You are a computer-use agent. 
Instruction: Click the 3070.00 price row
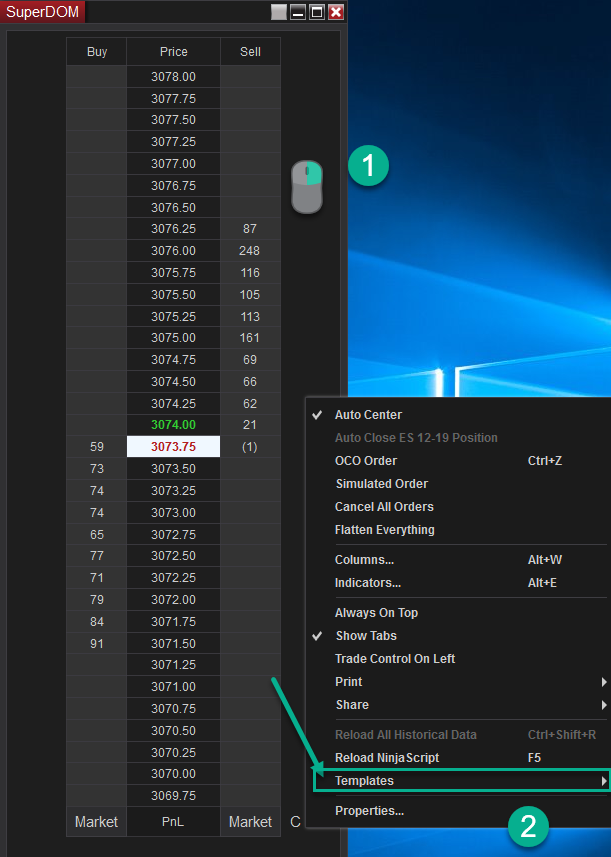point(173,774)
